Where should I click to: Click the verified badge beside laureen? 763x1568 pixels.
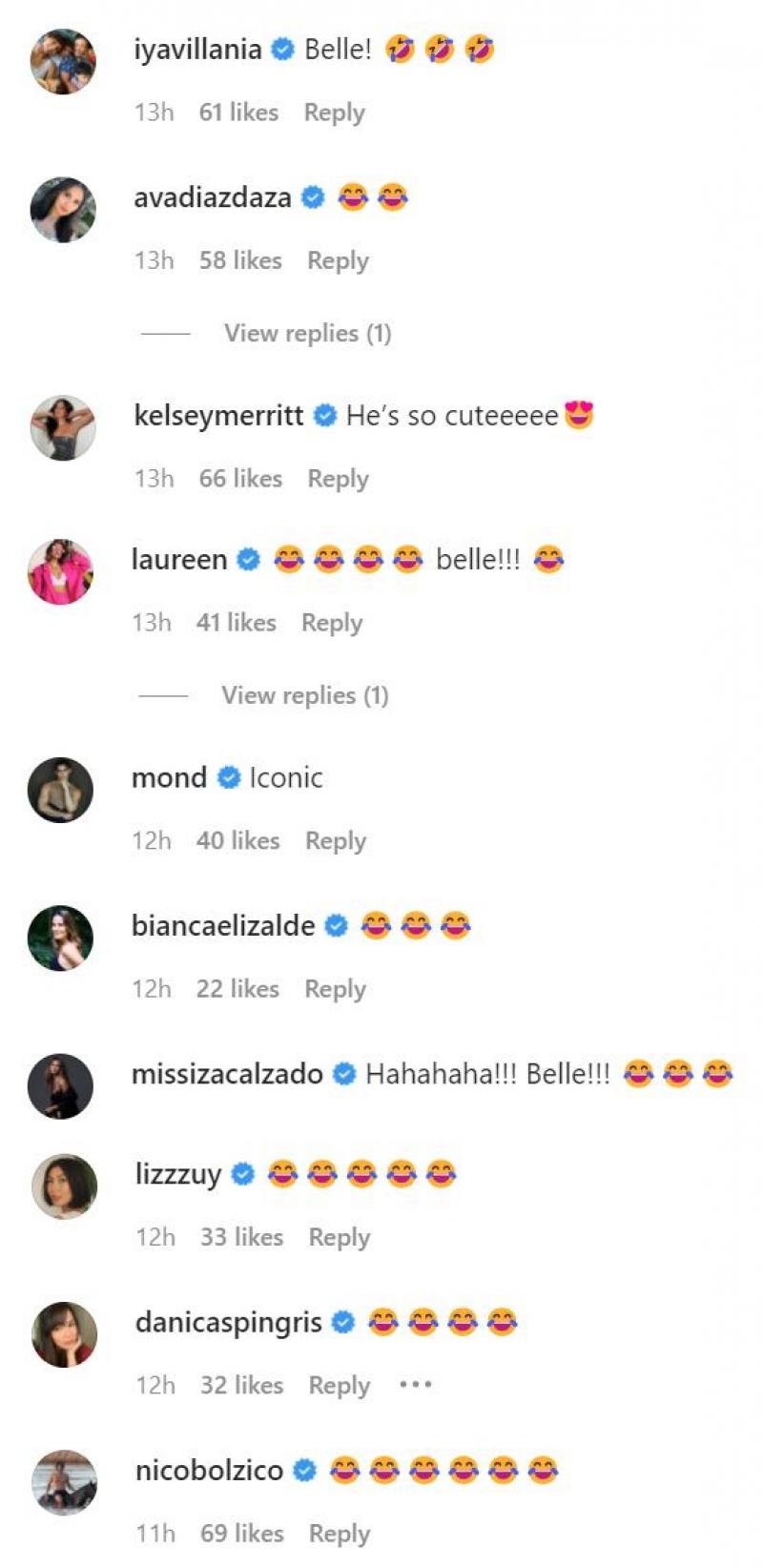pyautogui.click(x=248, y=561)
